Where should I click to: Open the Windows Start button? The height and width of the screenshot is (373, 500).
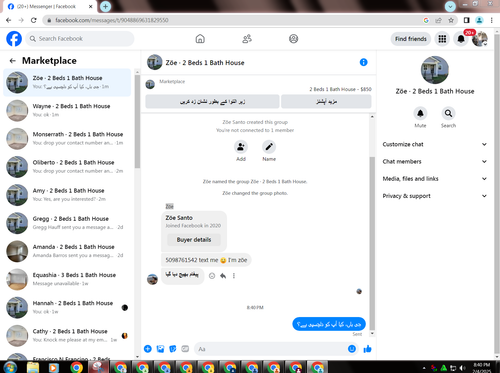(x=10, y=367)
